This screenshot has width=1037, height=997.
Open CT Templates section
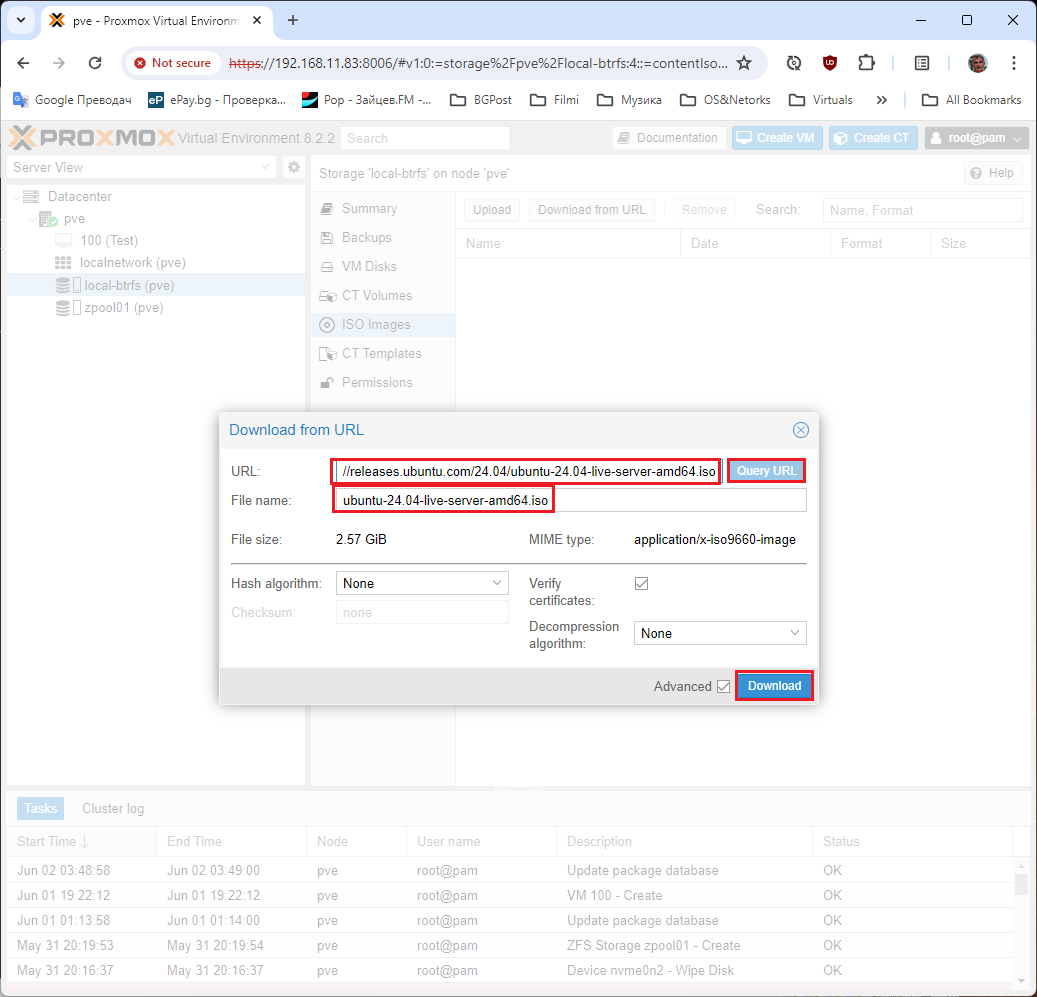coord(383,354)
